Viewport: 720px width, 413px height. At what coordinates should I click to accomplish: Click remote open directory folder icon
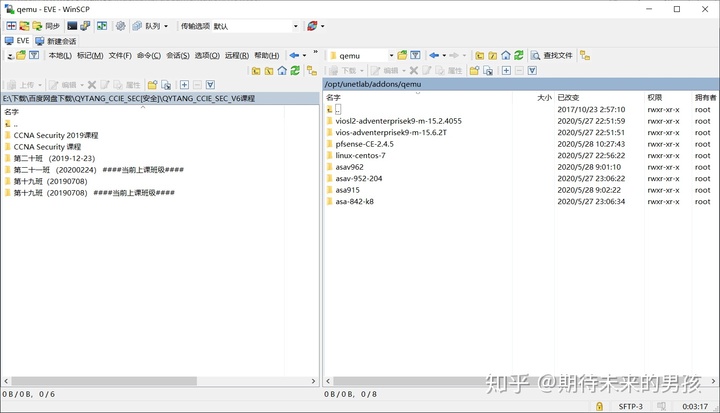(x=402, y=56)
